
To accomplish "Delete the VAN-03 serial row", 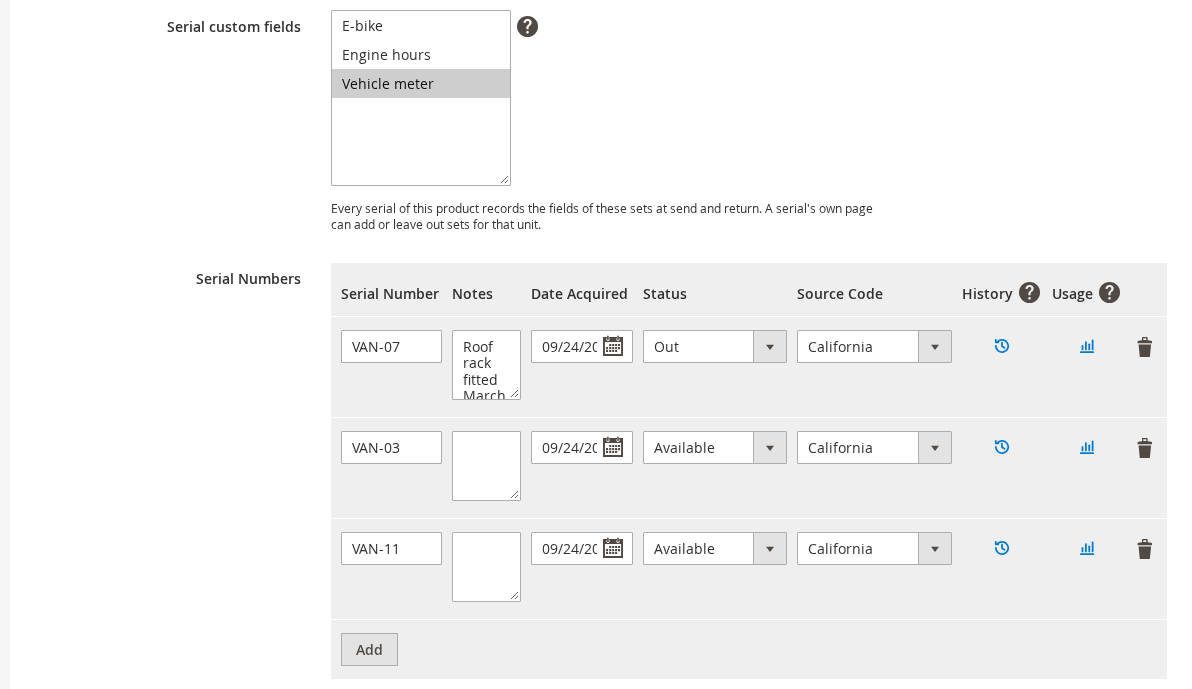I will click(1145, 449).
